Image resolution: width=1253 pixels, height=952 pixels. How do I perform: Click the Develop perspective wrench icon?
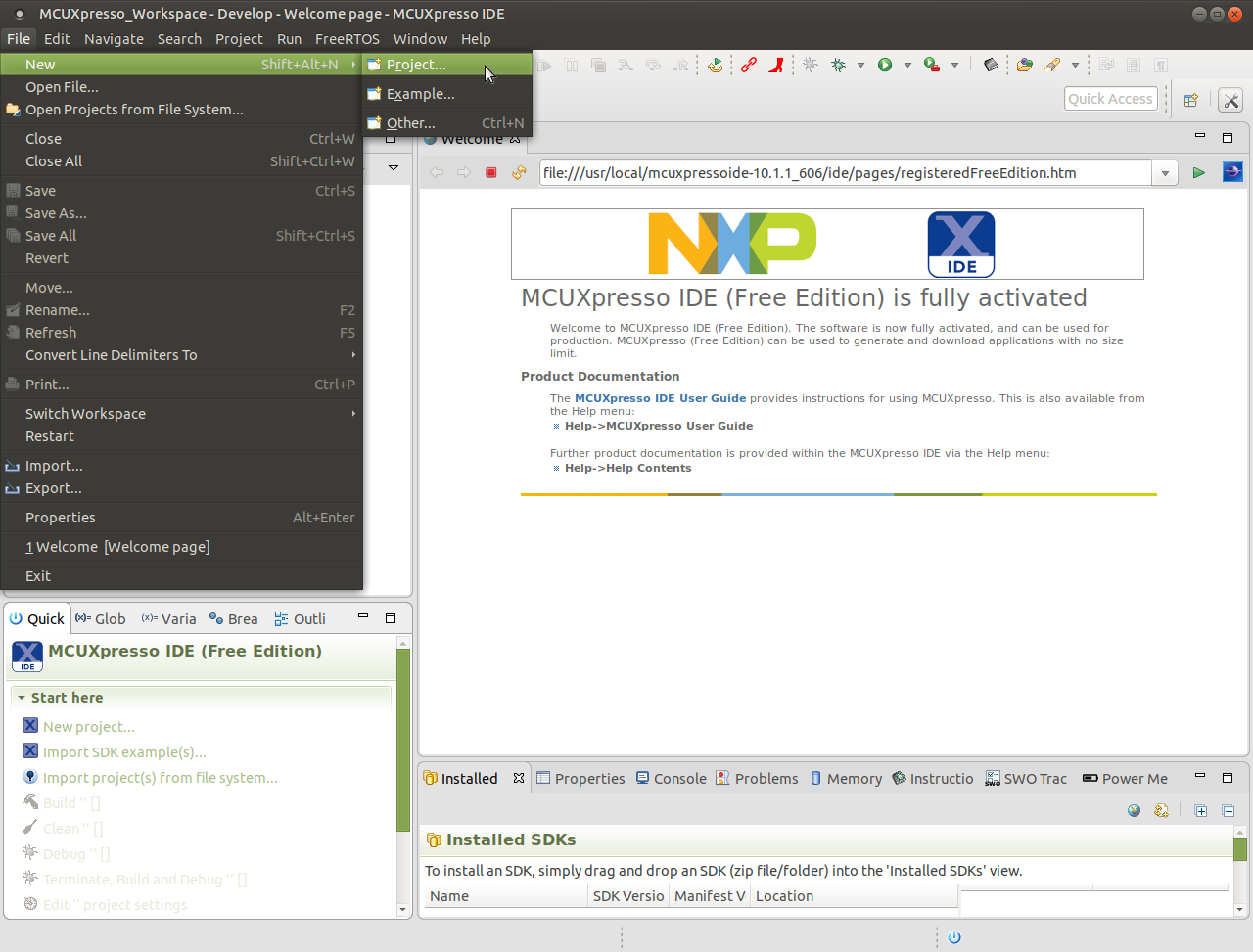[x=1231, y=100]
